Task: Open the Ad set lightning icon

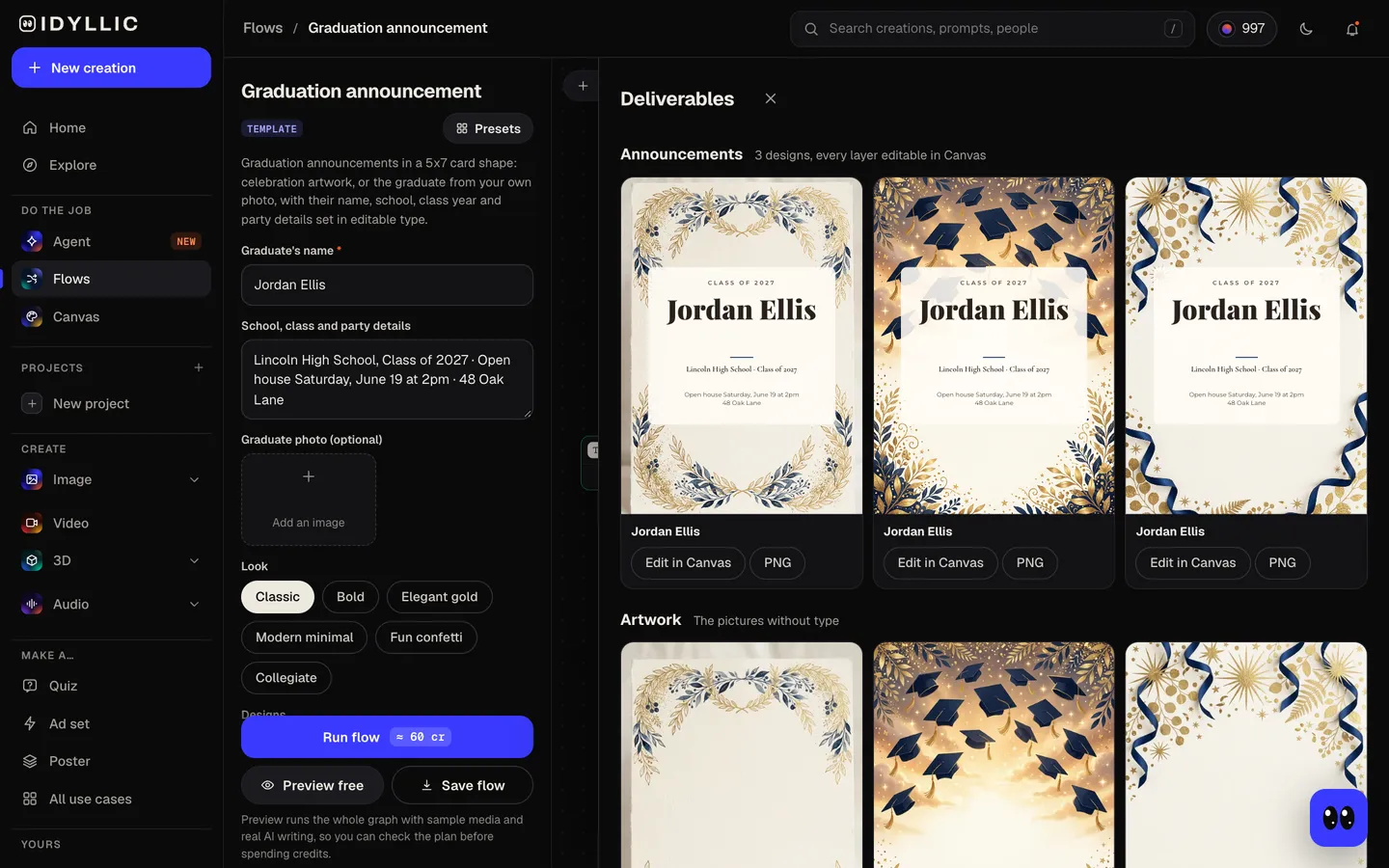Action: (30, 723)
